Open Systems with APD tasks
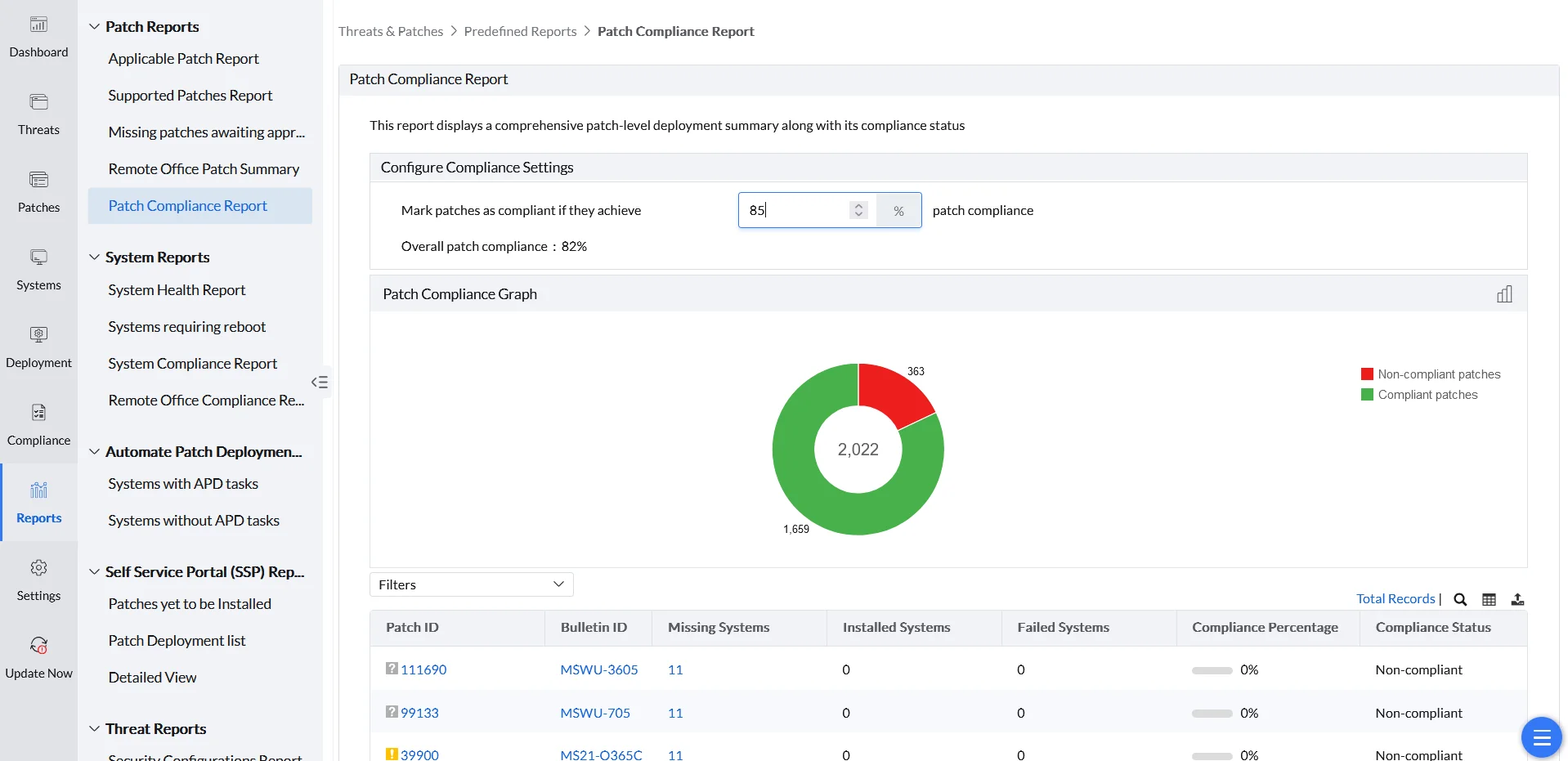Screen dimensions: 1568x761 pyautogui.click(x=183, y=484)
